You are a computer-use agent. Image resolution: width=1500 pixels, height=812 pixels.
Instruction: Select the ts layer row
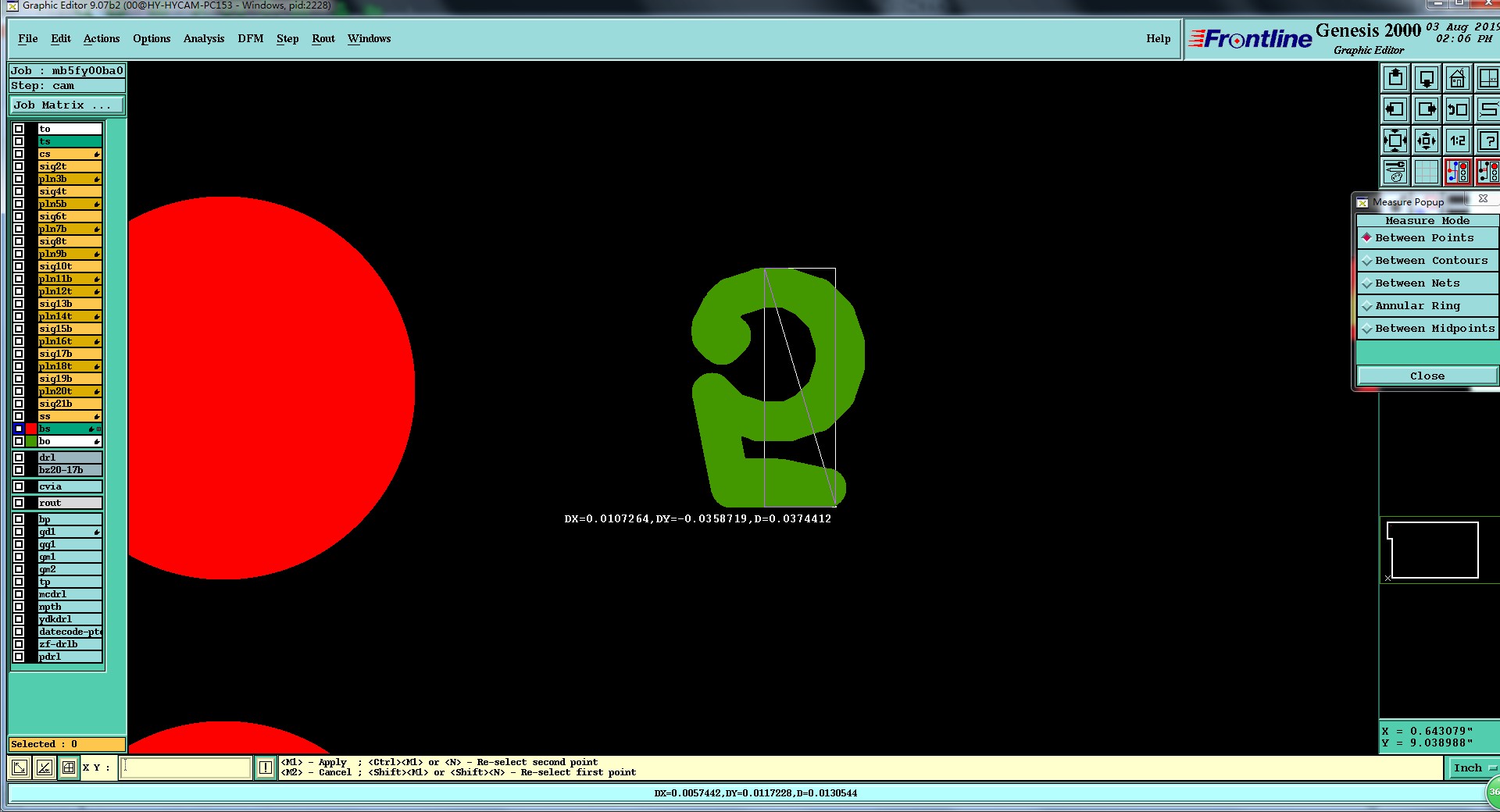(x=70, y=141)
